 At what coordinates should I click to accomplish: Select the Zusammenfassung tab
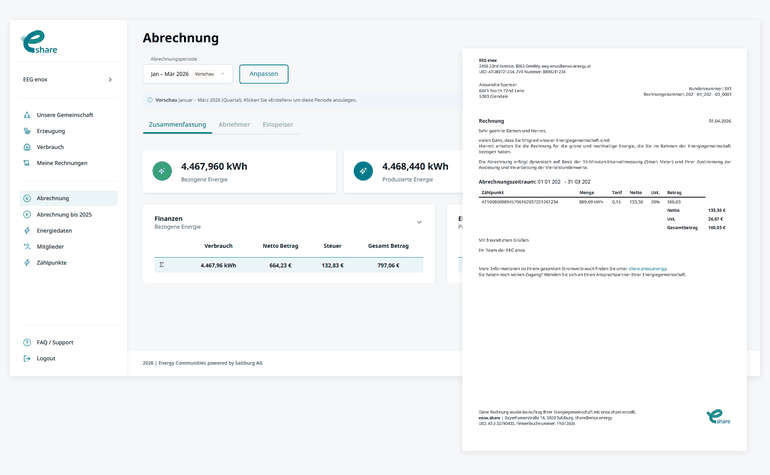(177, 125)
